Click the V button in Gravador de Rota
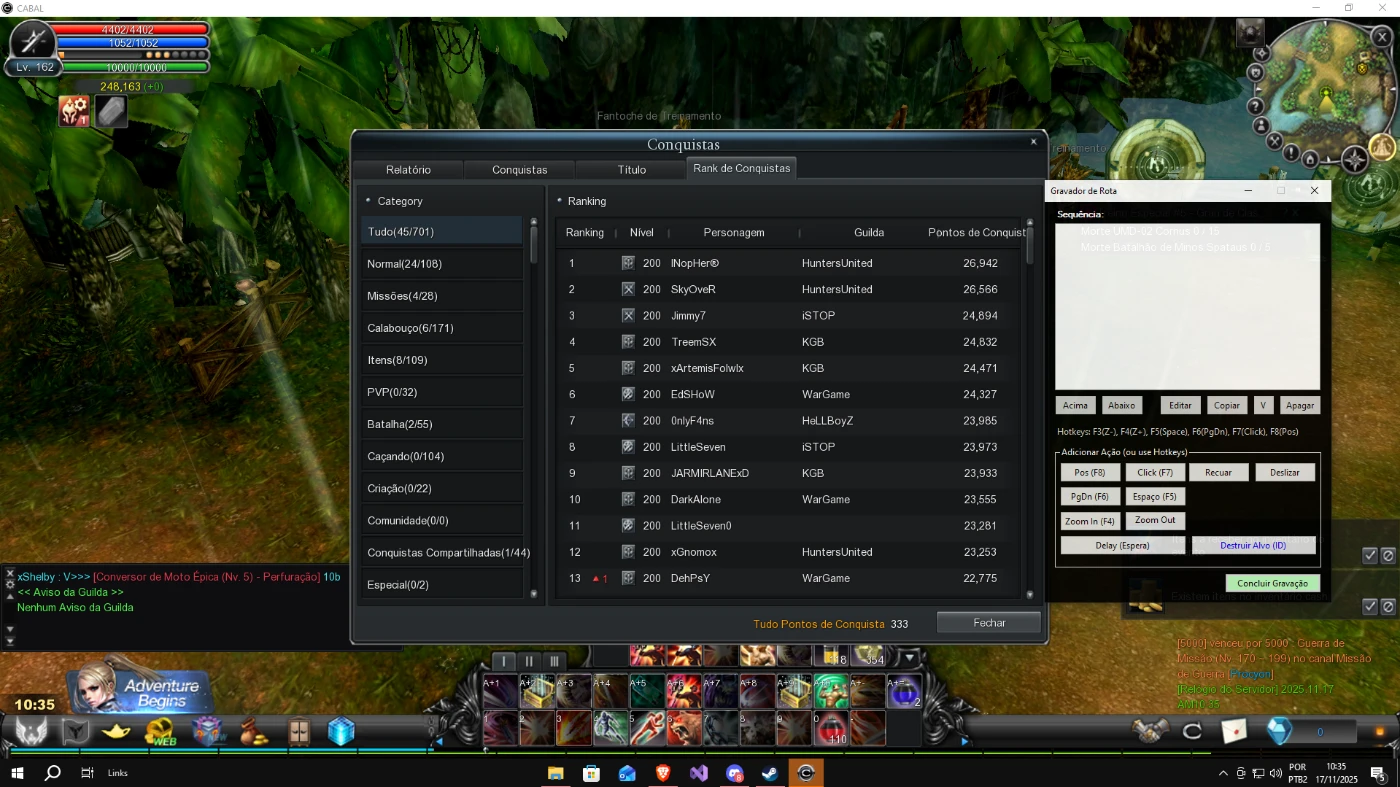 [1264, 405]
